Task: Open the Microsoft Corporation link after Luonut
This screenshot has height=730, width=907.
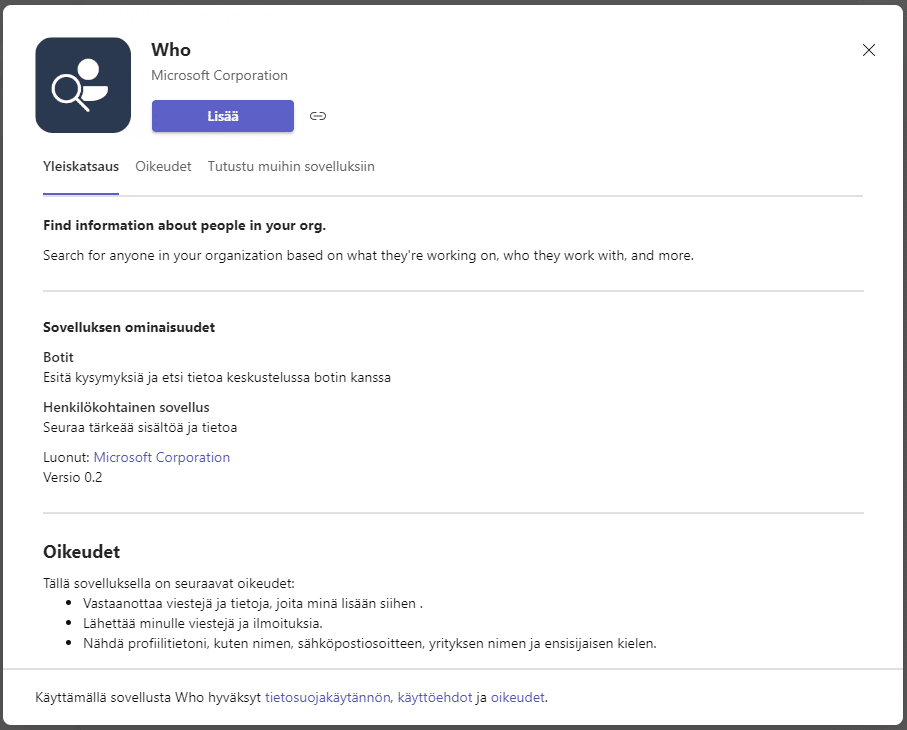Action: tap(162, 457)
